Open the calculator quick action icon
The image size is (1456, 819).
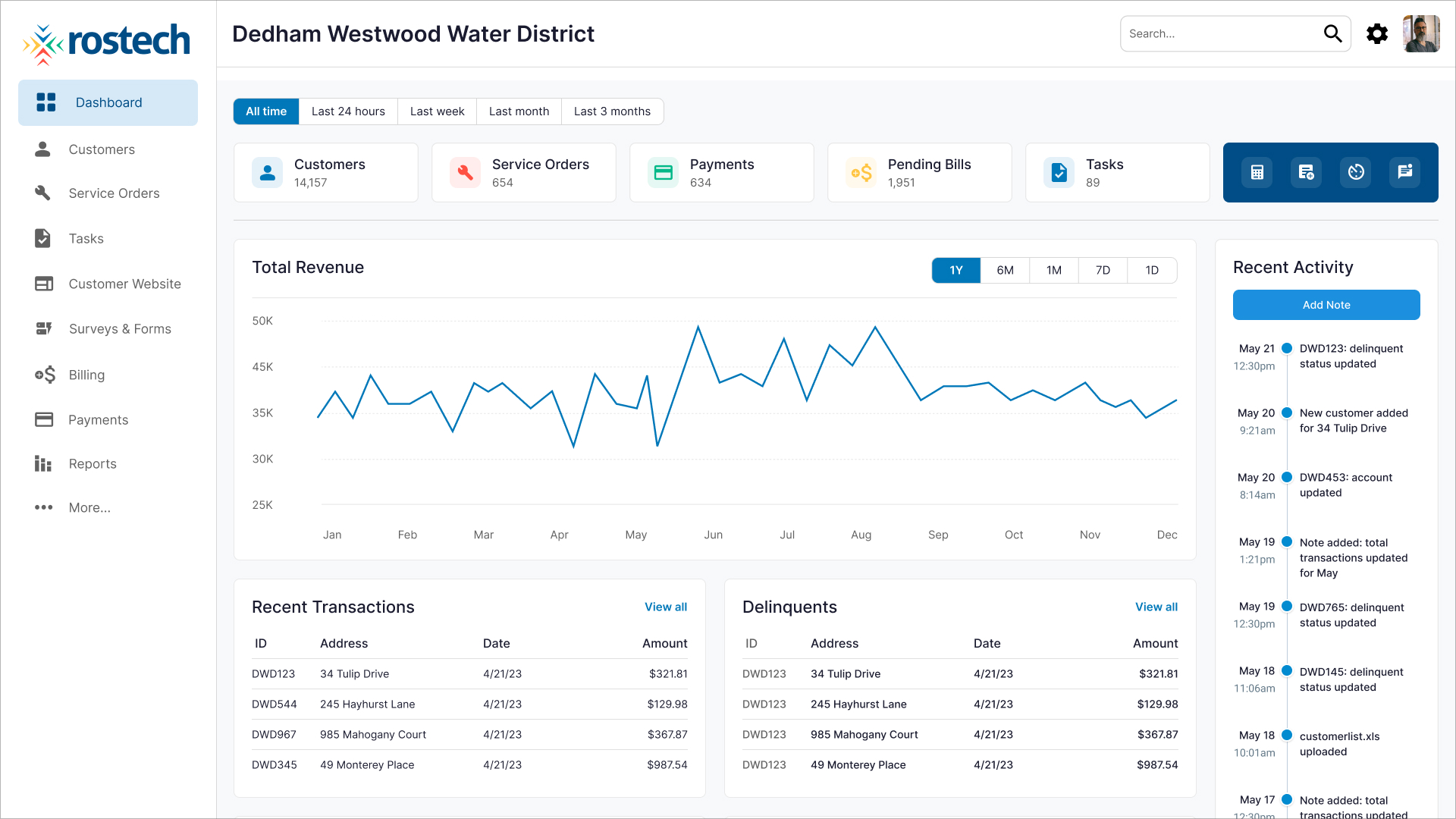tap(1257, 172)
